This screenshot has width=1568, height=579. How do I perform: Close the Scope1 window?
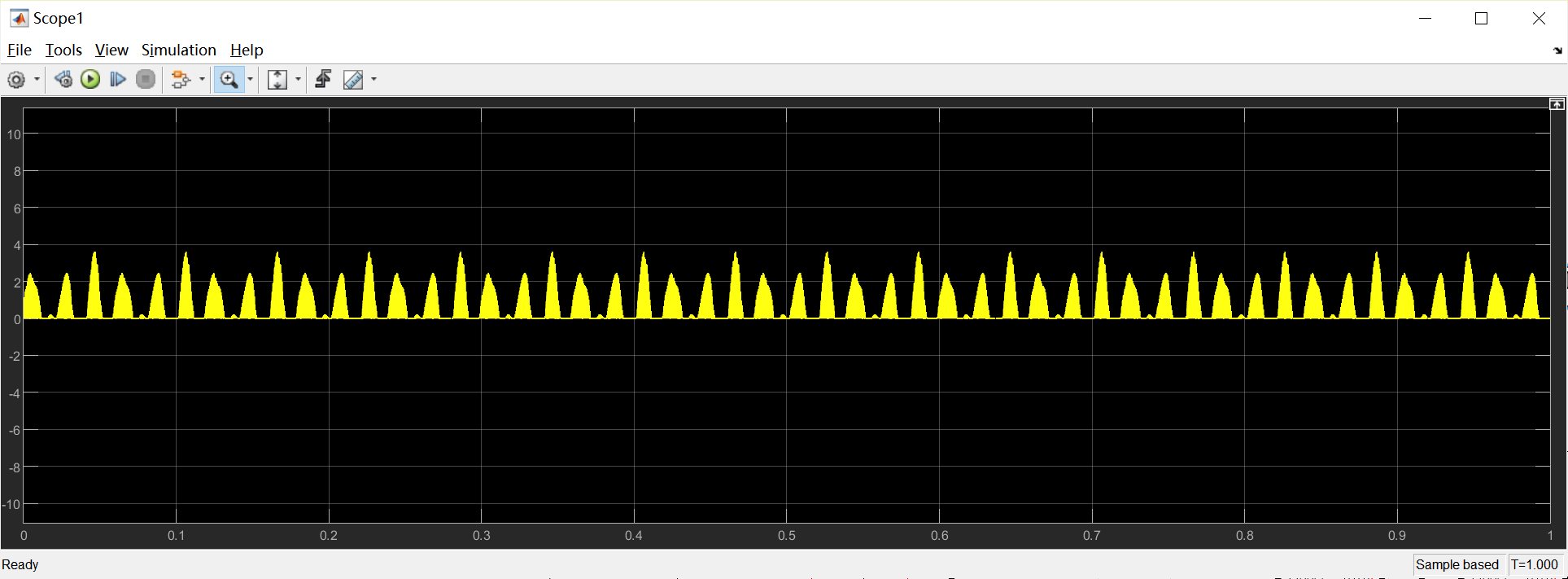tap(1539, 18)
